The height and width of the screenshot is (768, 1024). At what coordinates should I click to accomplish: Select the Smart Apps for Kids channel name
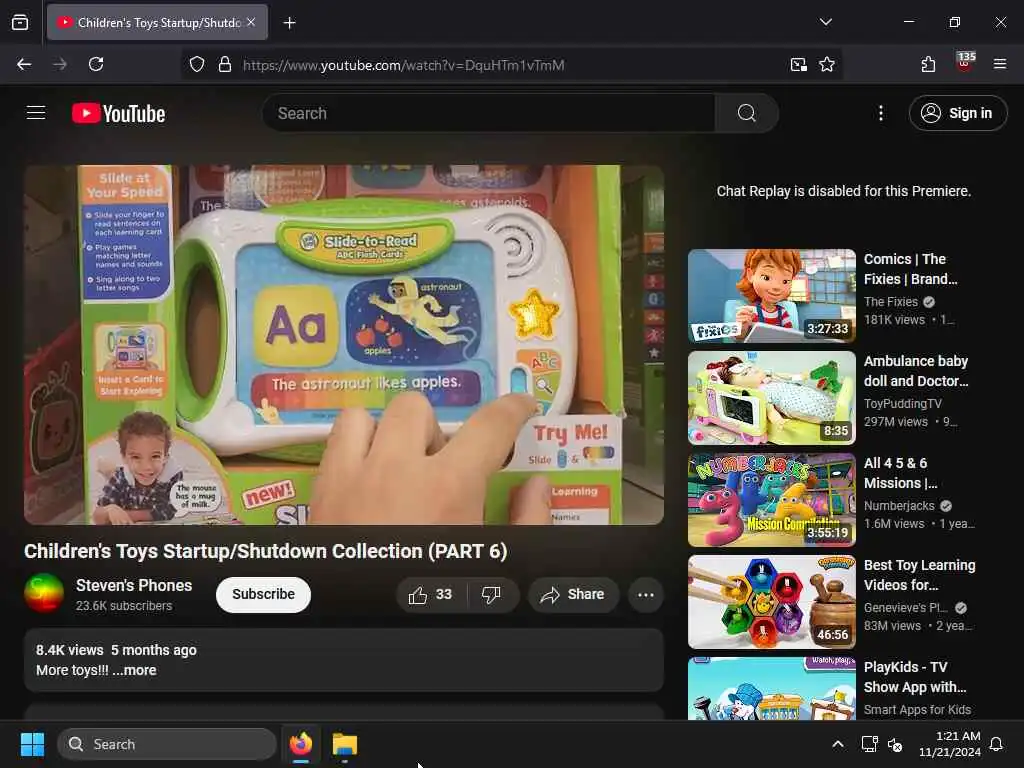[918, 709]
